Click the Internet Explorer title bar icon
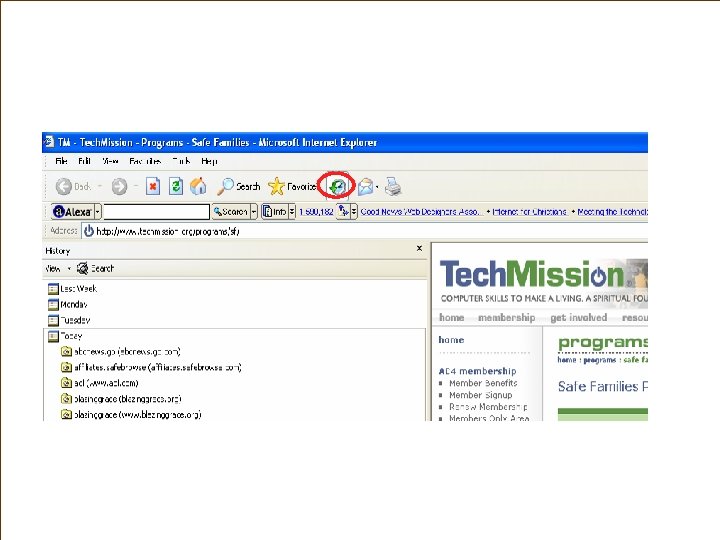Viewport: 720px width, 540px height. pos(49,142)
